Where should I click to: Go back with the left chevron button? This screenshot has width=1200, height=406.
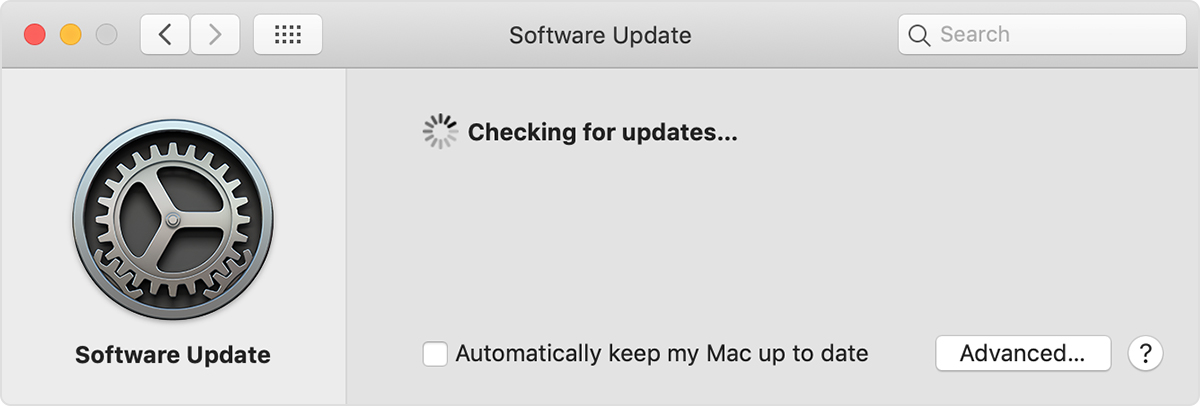click(165, 35)
